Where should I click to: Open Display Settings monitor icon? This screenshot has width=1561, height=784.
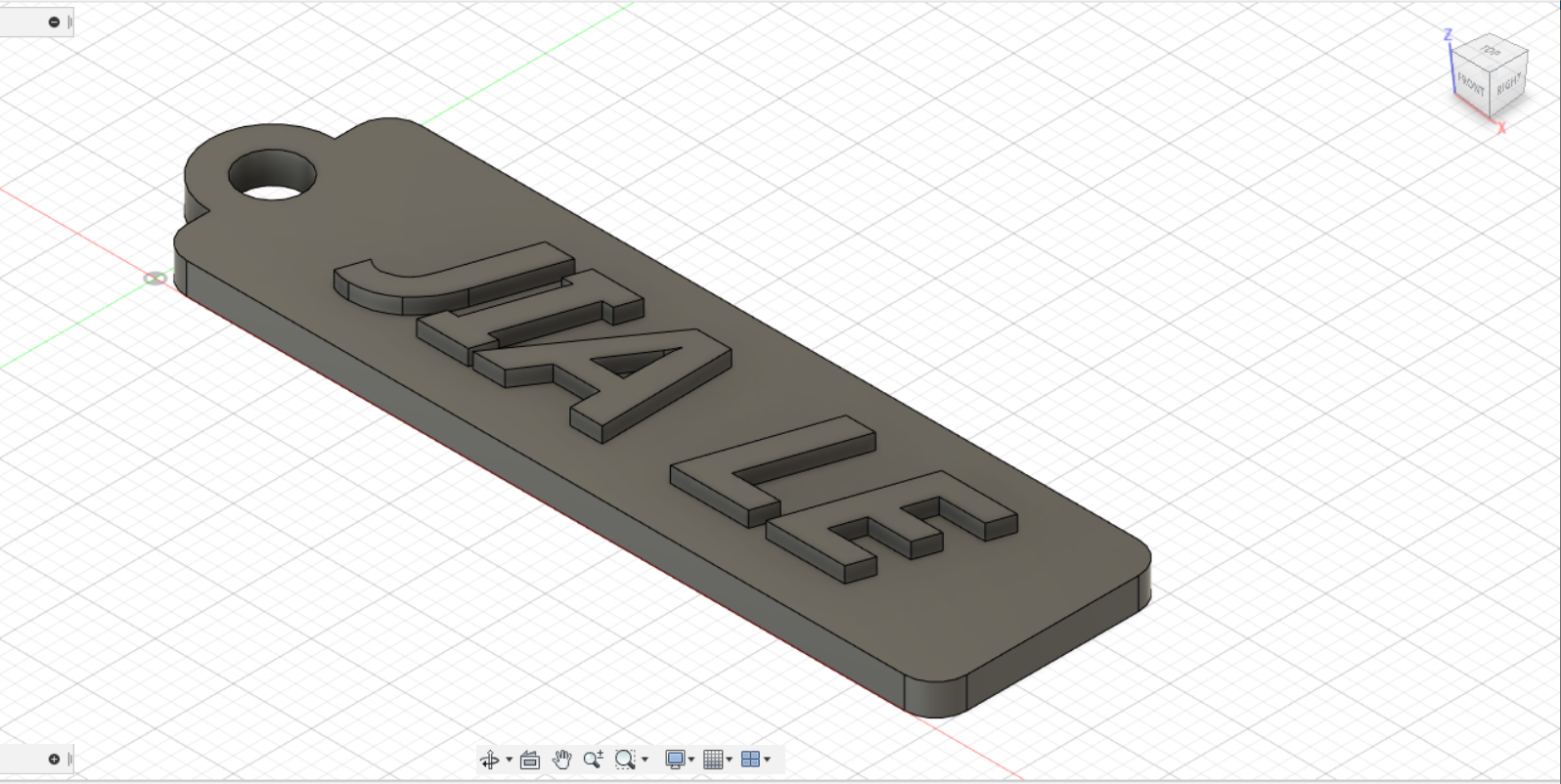click(675, 760)
